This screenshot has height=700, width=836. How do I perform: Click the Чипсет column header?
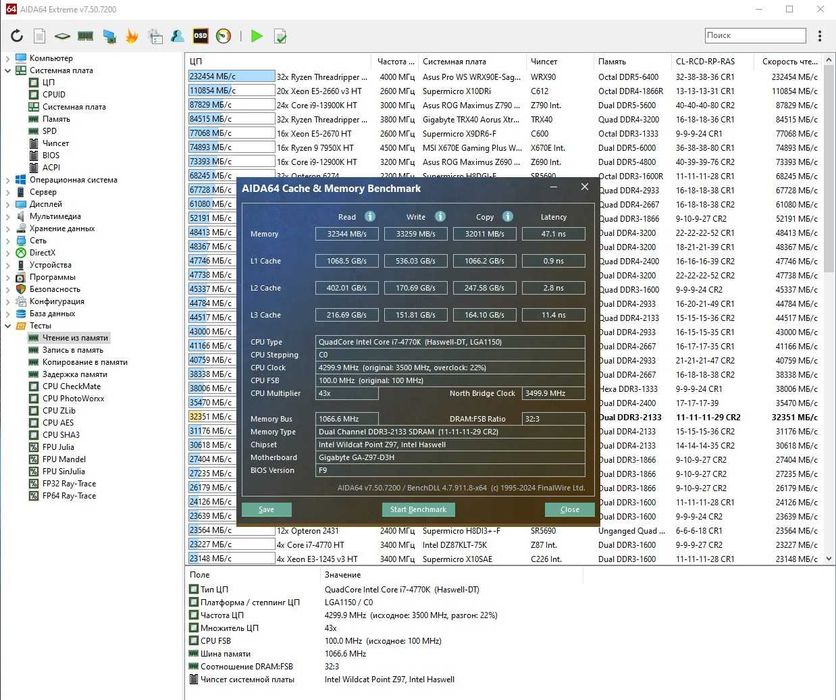544,61
